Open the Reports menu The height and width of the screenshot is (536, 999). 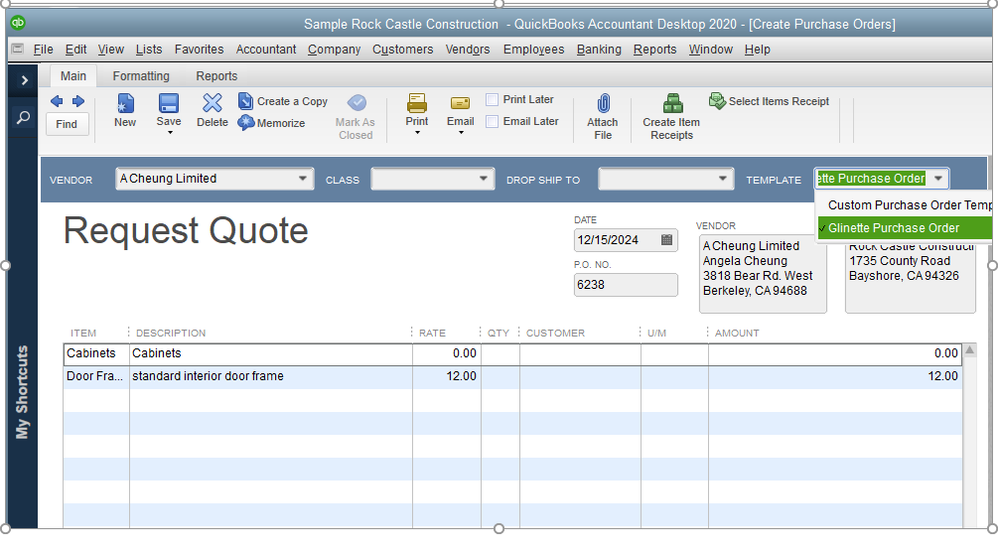[654, 49]
